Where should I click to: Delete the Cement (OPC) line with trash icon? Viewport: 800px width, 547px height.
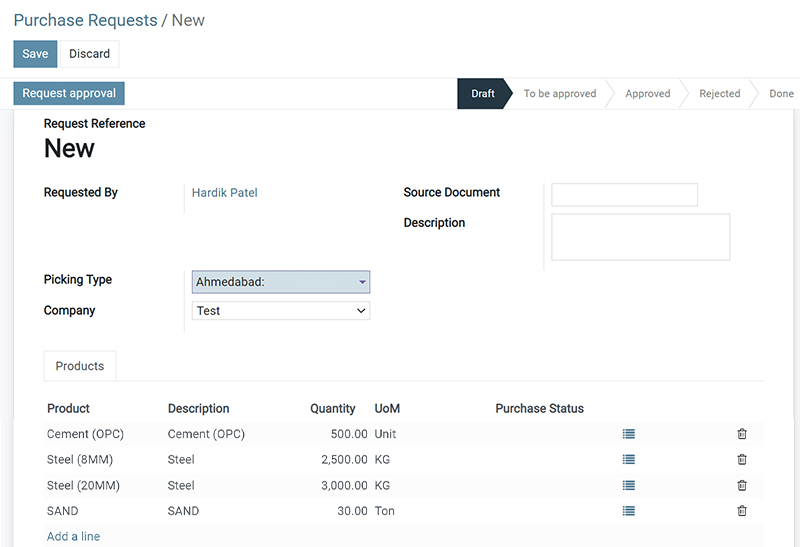tap(742, 434)
